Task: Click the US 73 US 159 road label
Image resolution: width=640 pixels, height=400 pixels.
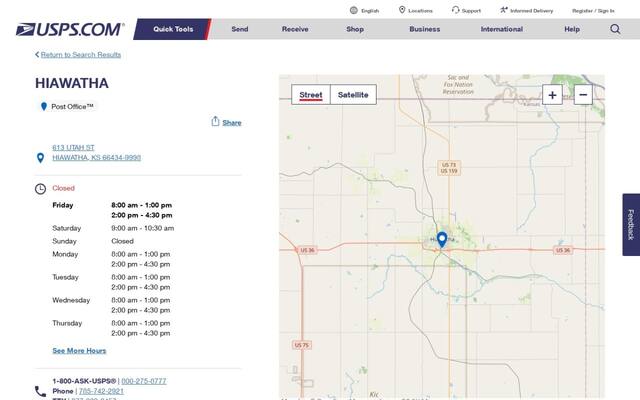Action: (449, 168)
